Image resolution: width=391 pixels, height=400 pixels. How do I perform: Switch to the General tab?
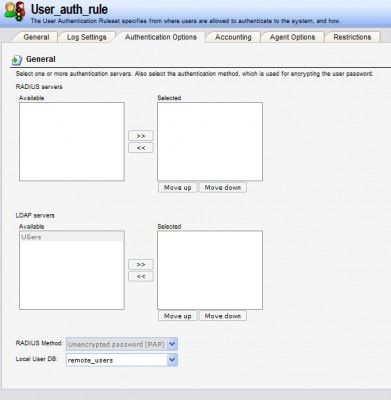coord(36,37)
